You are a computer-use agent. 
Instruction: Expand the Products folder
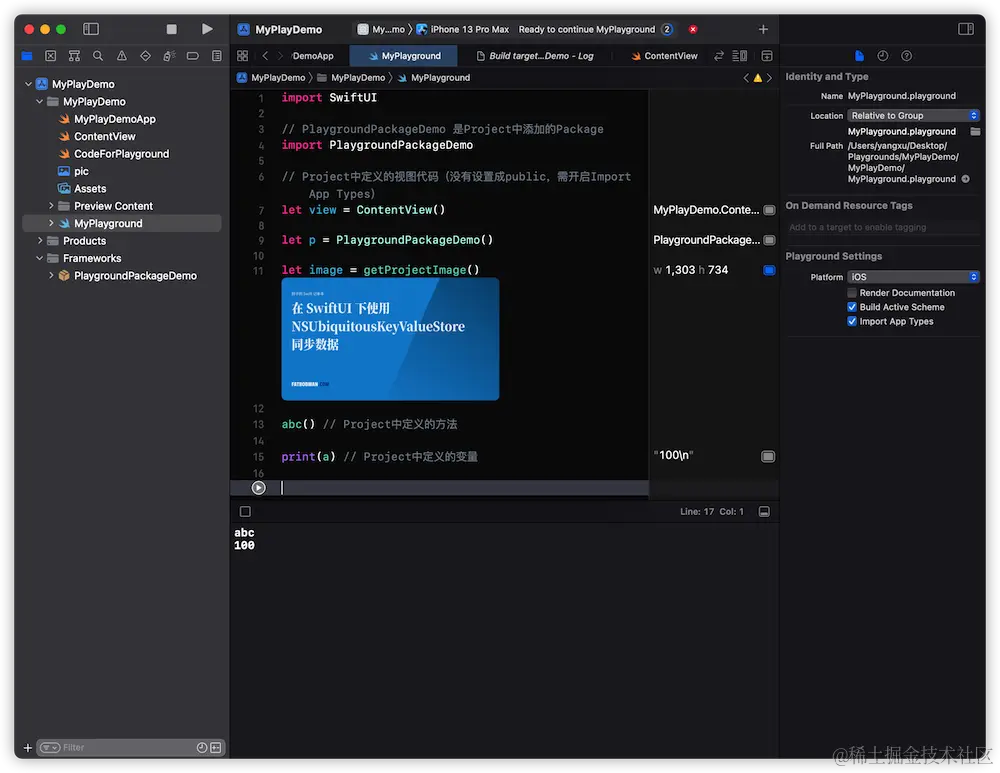click(40, 240)
